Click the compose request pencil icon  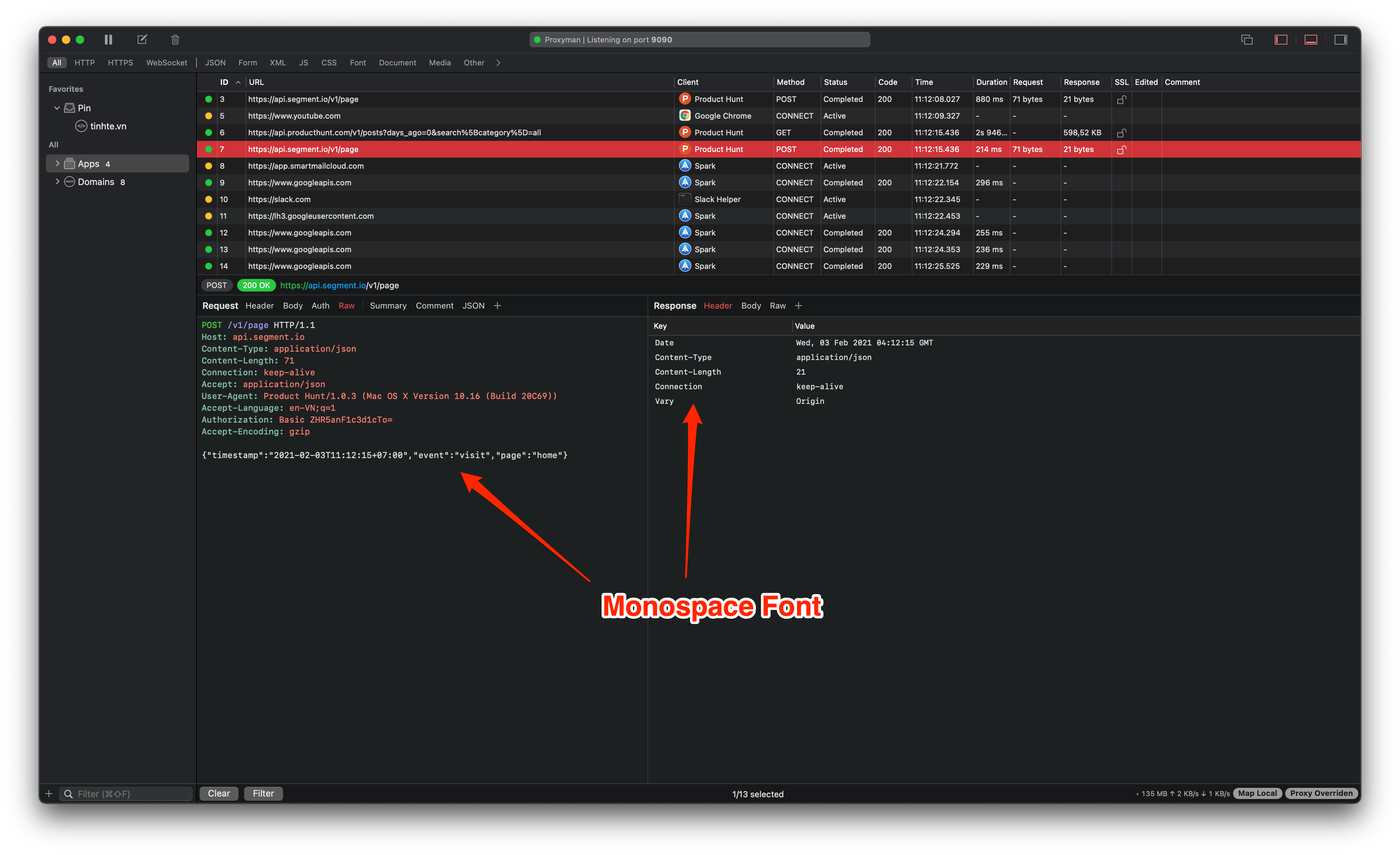pyautogui.click(x=142, y=39)
